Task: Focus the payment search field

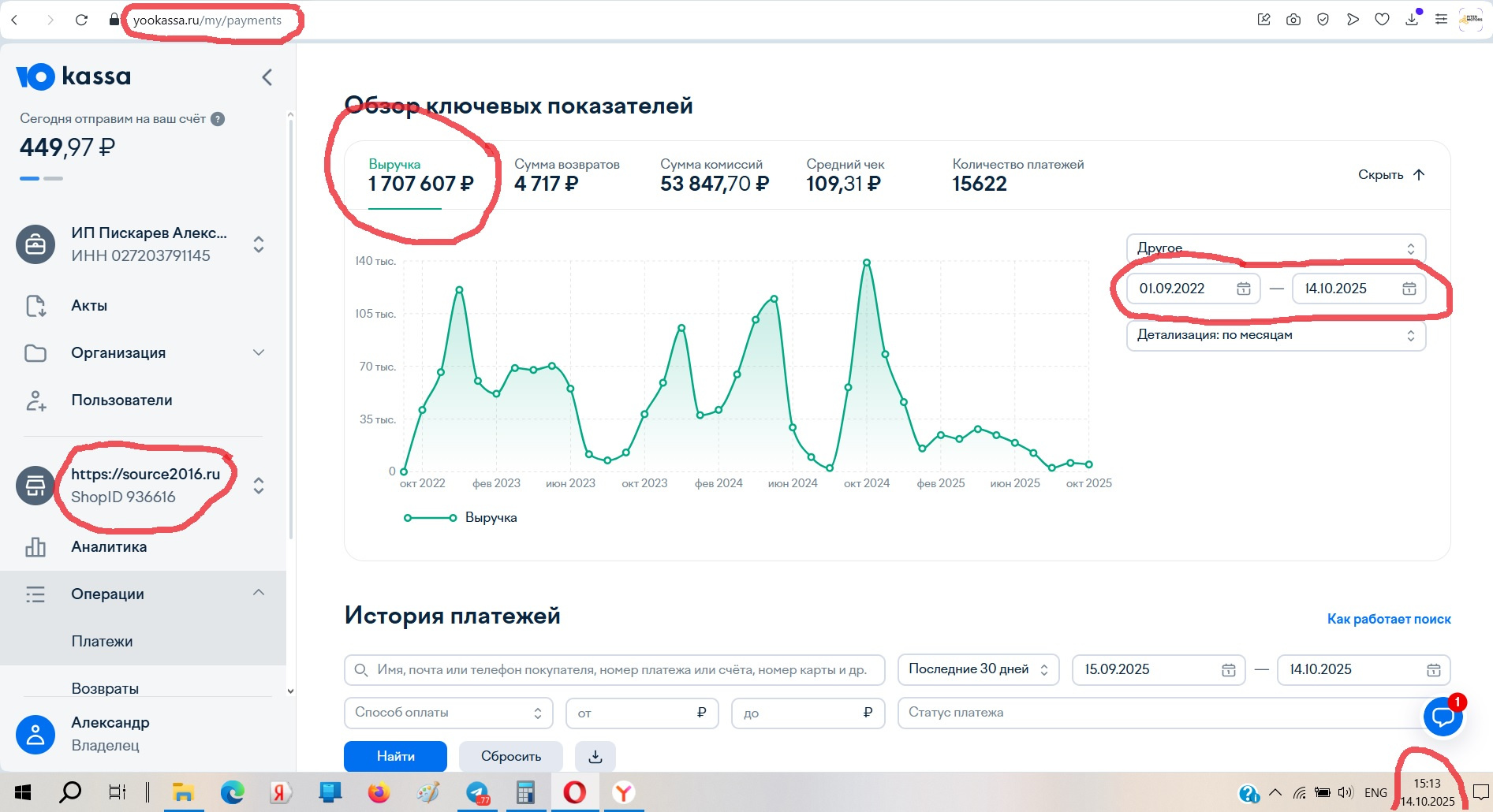Action: [614, 670]
